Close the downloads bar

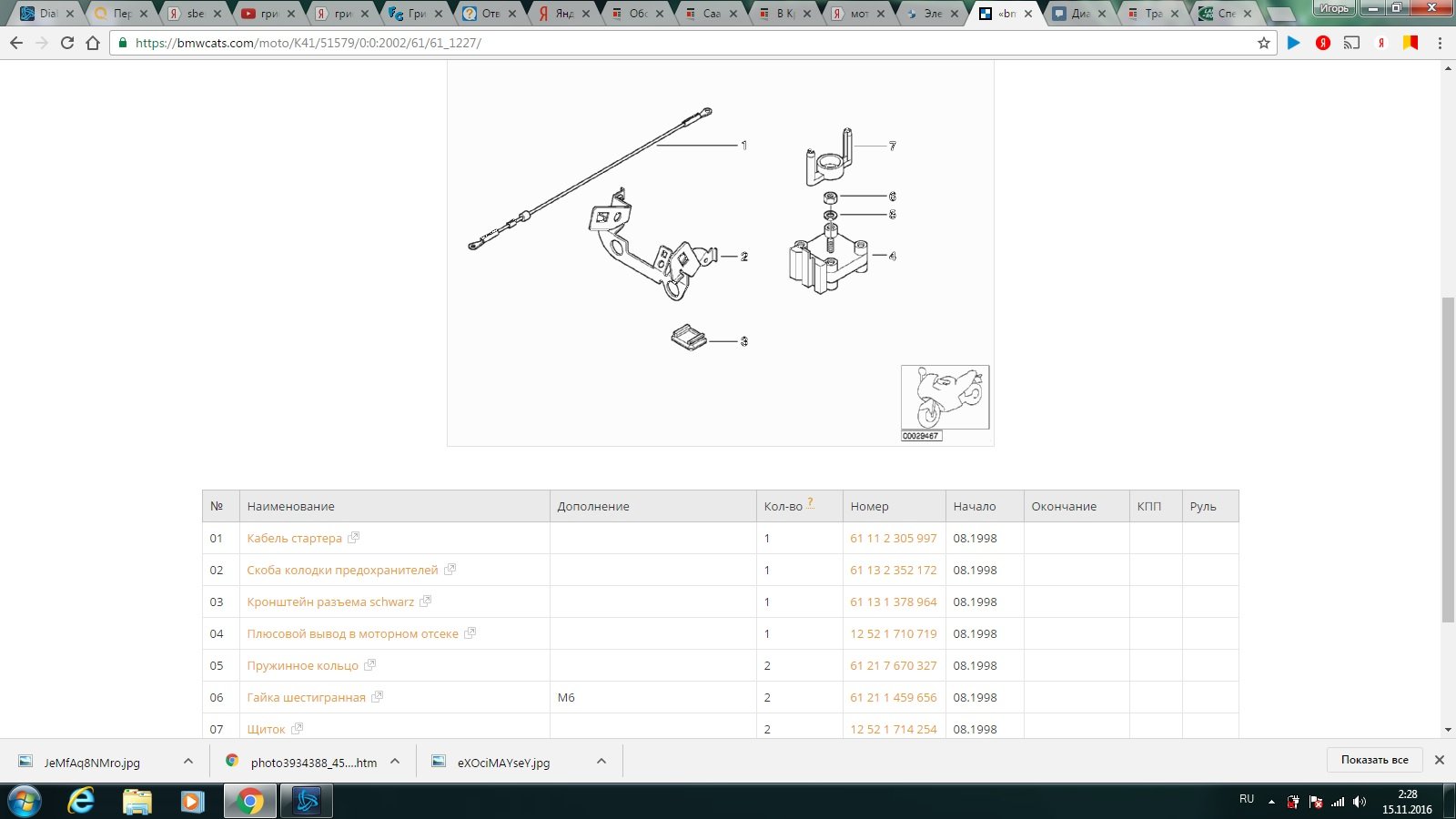point(1439,760)
